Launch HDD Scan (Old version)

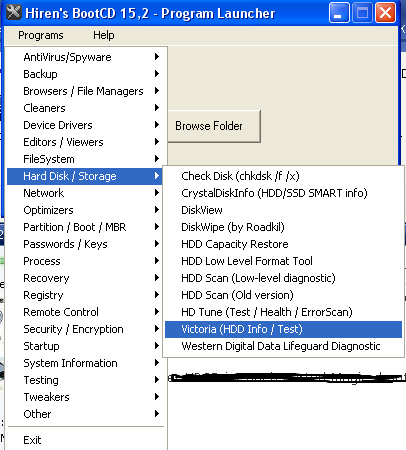click(x=283, y=295)
